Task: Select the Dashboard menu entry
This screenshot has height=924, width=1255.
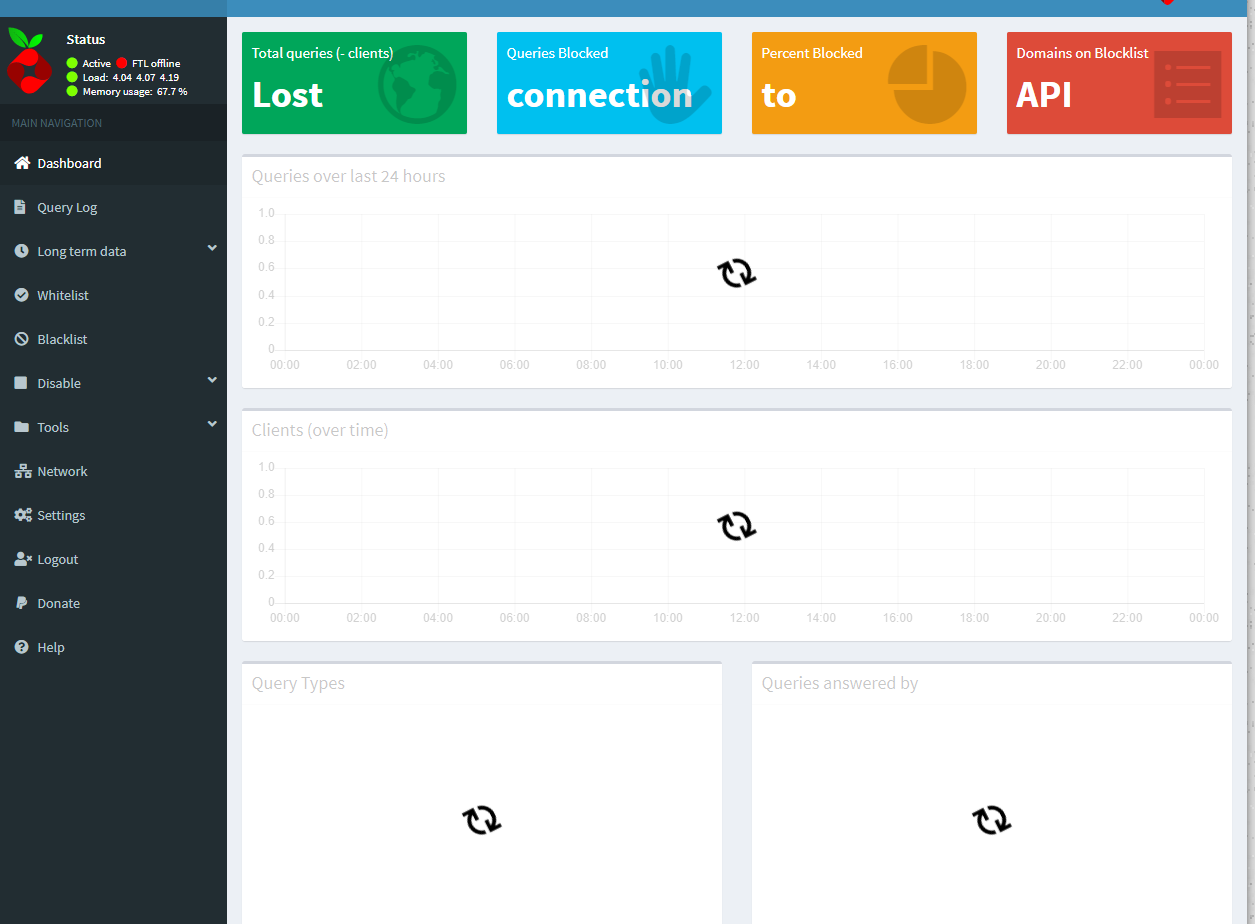Action: [x=68, y=163]
